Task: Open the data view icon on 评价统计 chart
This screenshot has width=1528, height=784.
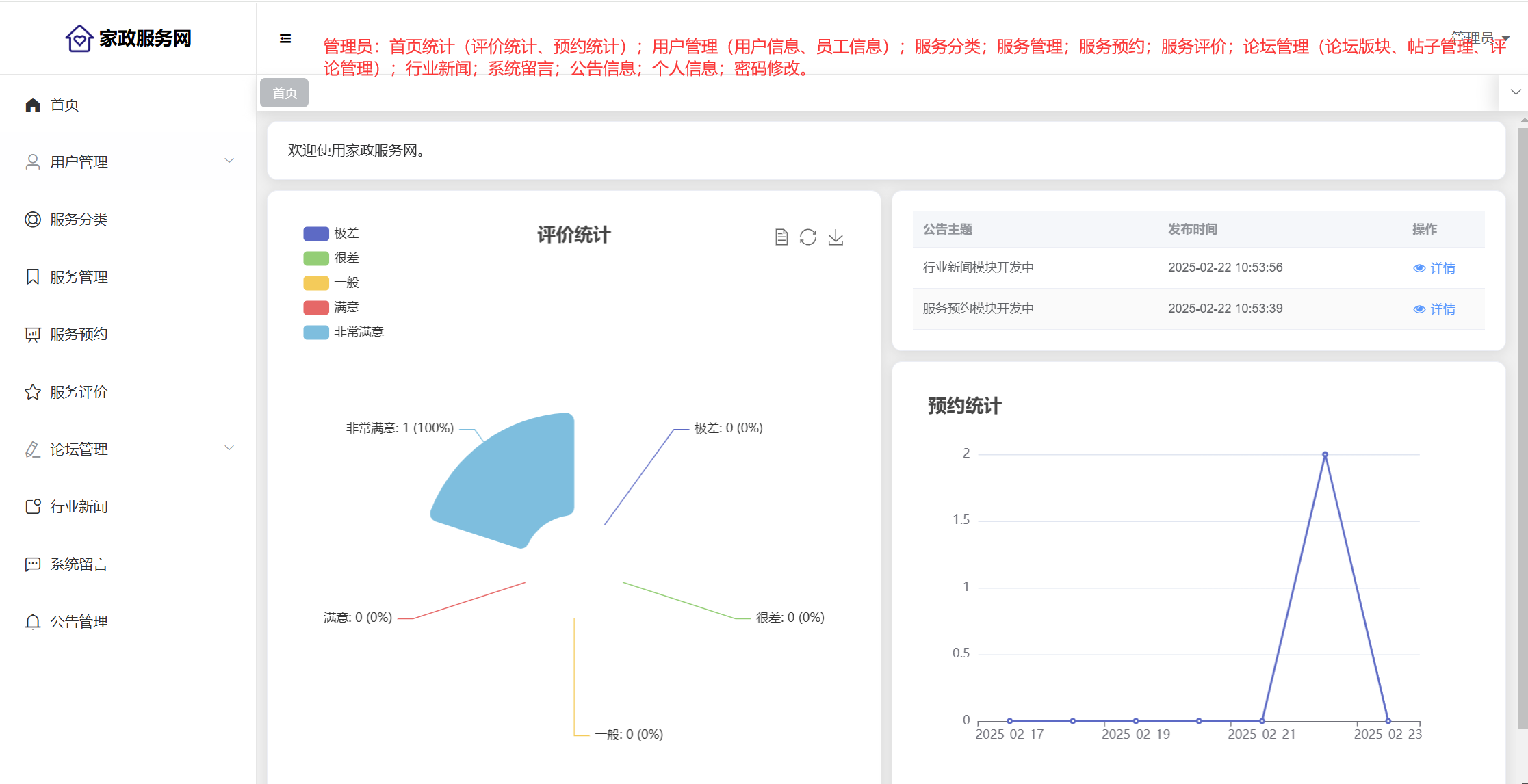Action: (781, 237)
